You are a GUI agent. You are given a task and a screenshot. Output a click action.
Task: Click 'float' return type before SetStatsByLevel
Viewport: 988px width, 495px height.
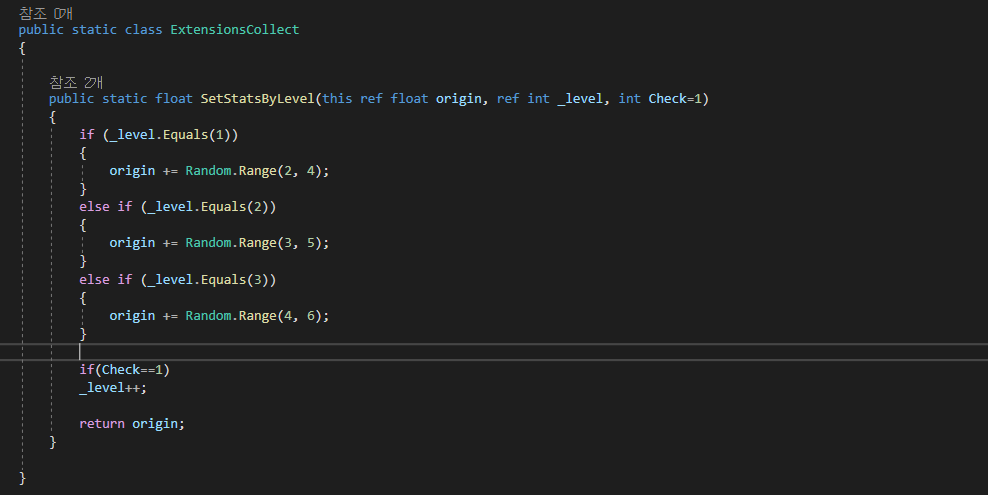(174, 99)
